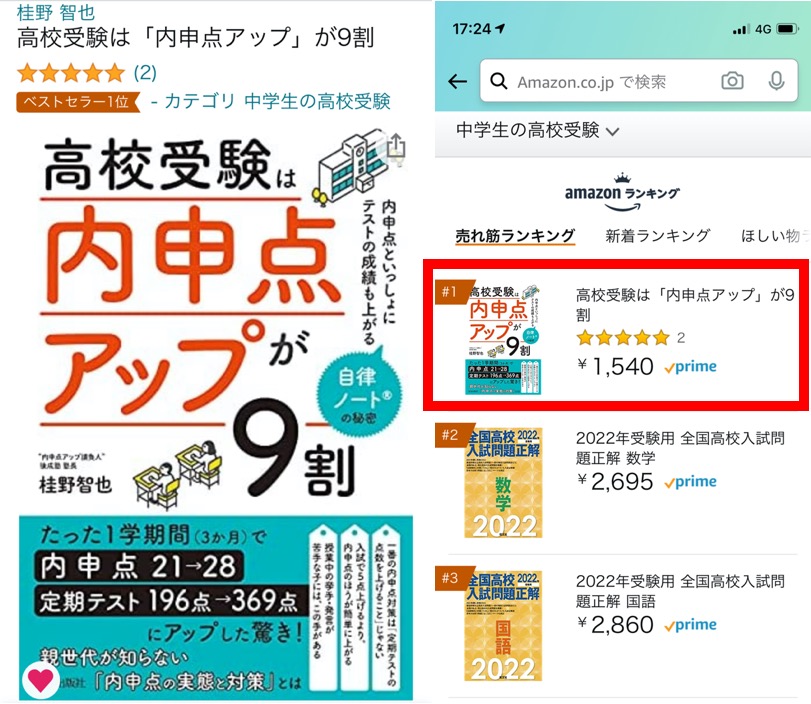Open the 全国高校入試問題正解 国語 title link
This screenshot has width=811, height=704.
(x=680, y=591)
